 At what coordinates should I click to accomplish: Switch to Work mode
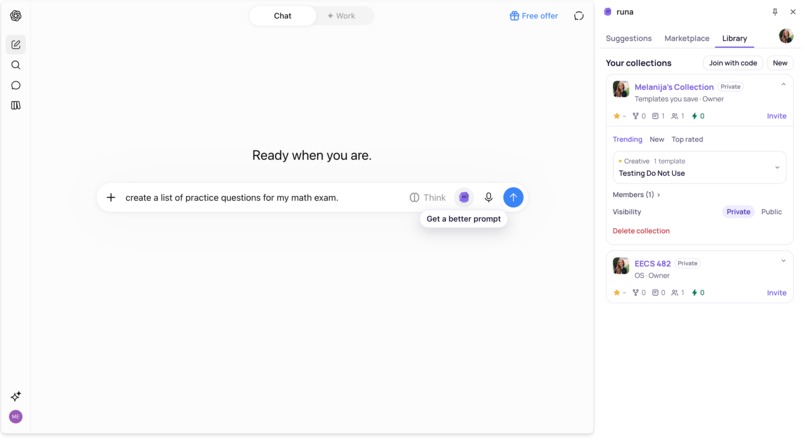tap(341, 16)
